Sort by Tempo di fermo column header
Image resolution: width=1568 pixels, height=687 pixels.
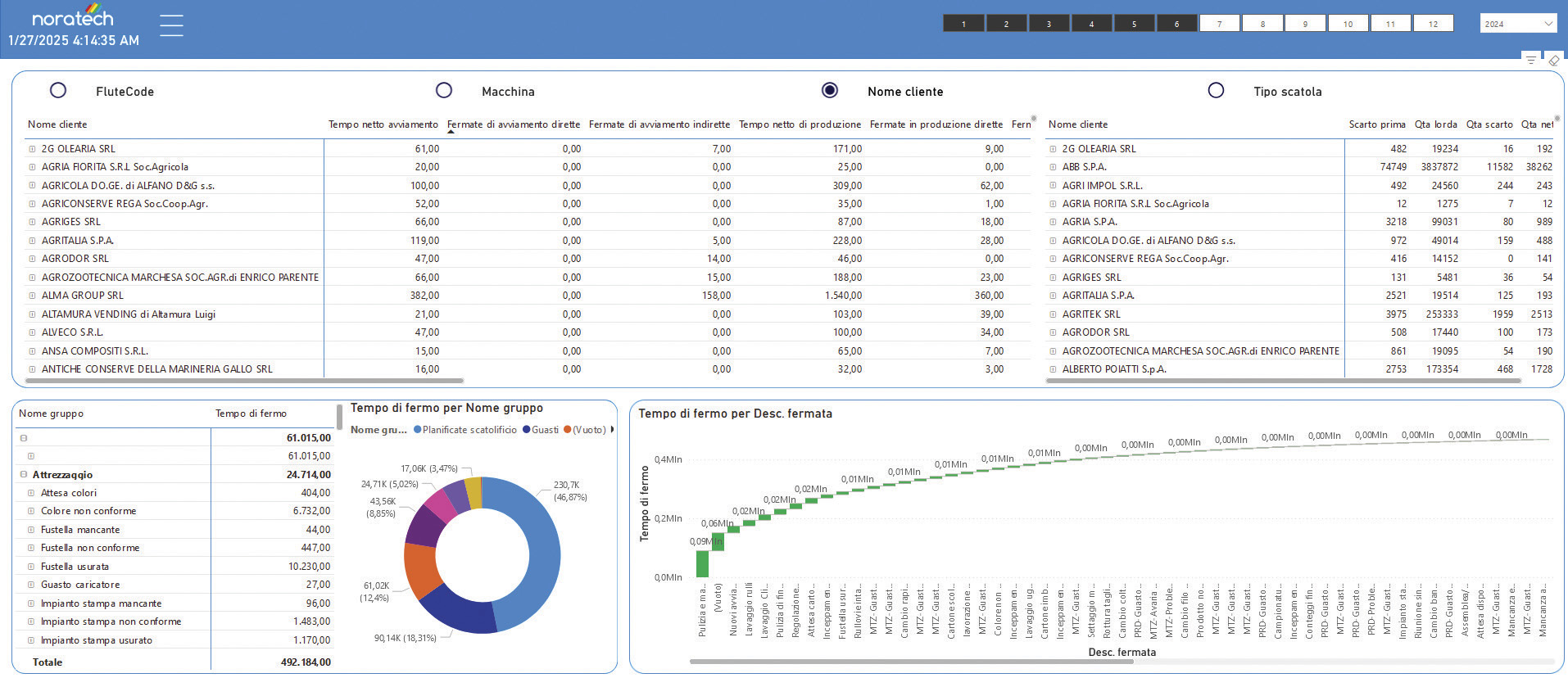click(x=251, y=414)
